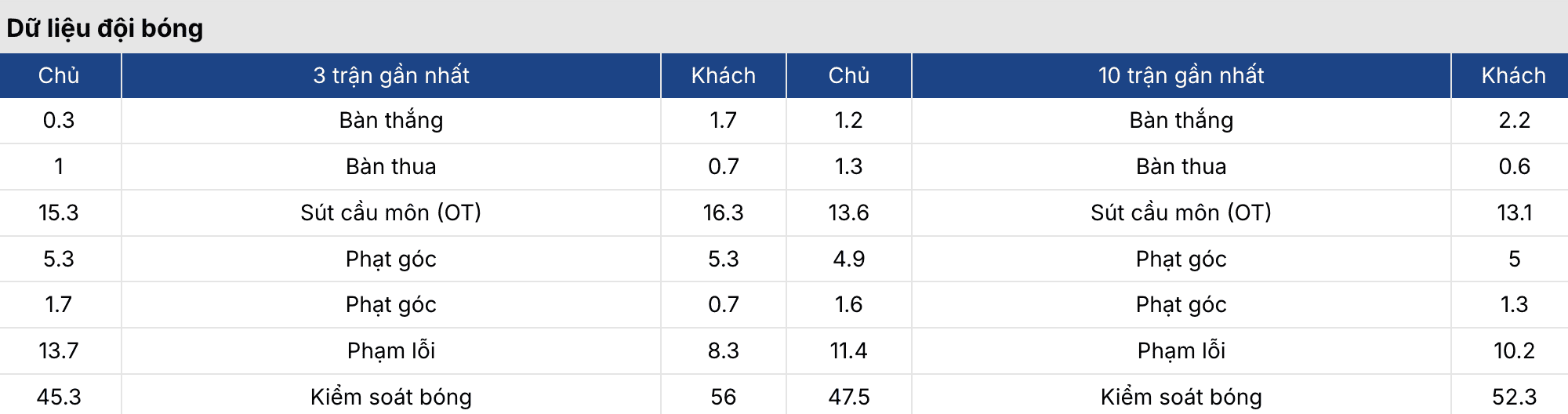
Task: Click the "Bàn thắng" label under 3 trận gần nhất
Action: (x=390, y=120)
